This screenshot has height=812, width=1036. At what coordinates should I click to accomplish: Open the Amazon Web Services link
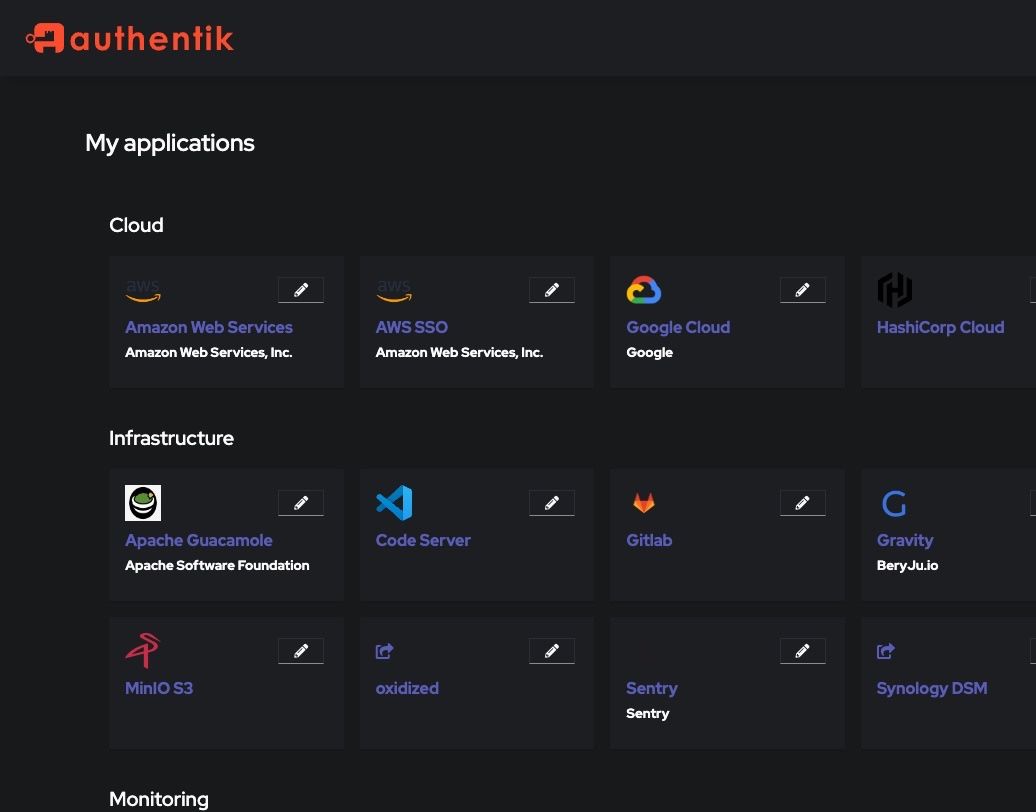click(209, 327)
